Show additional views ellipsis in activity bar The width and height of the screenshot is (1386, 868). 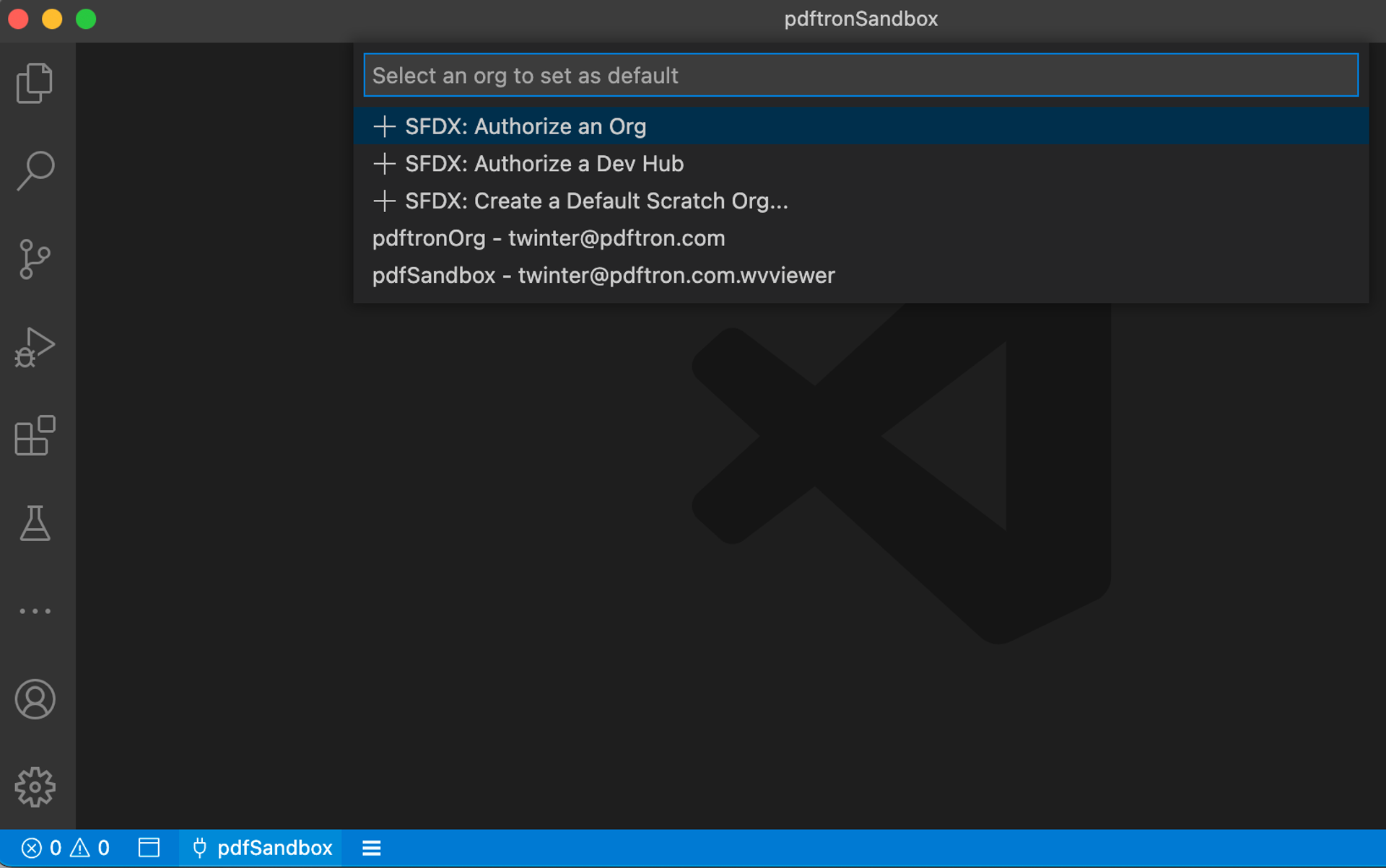[35, 611]
